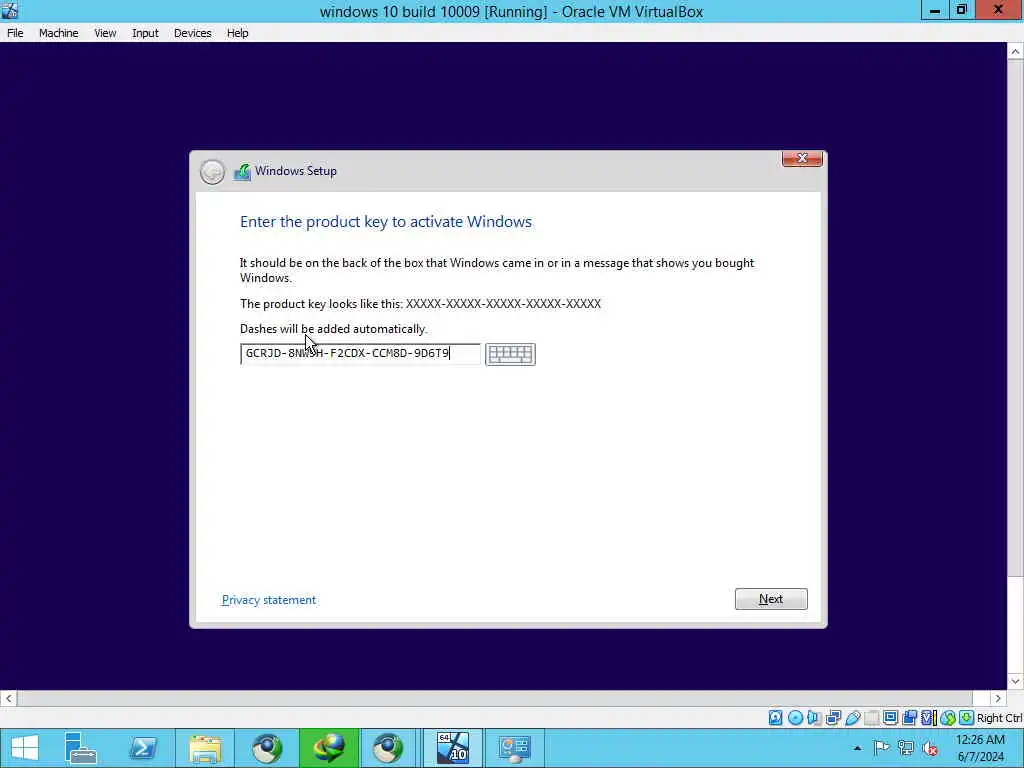This screenshot has width=1024, height=768.
Task: Open the View menu
Action: click(x=105, y=33)
